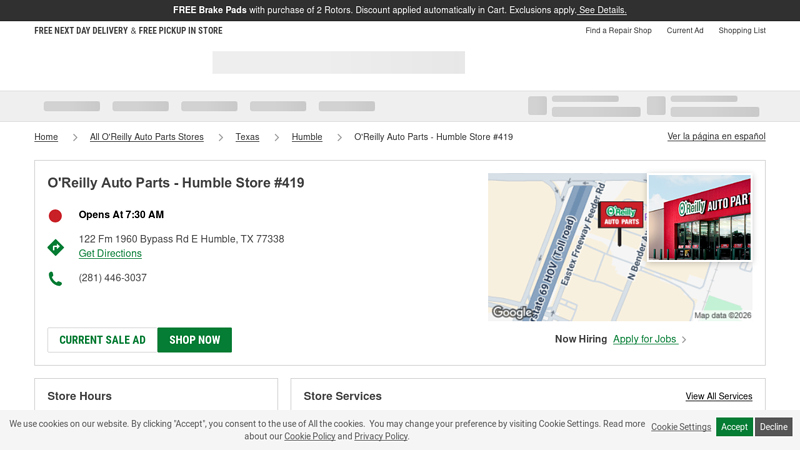Click the green phone icon
The image size is (800, 450).
(55, 279)
